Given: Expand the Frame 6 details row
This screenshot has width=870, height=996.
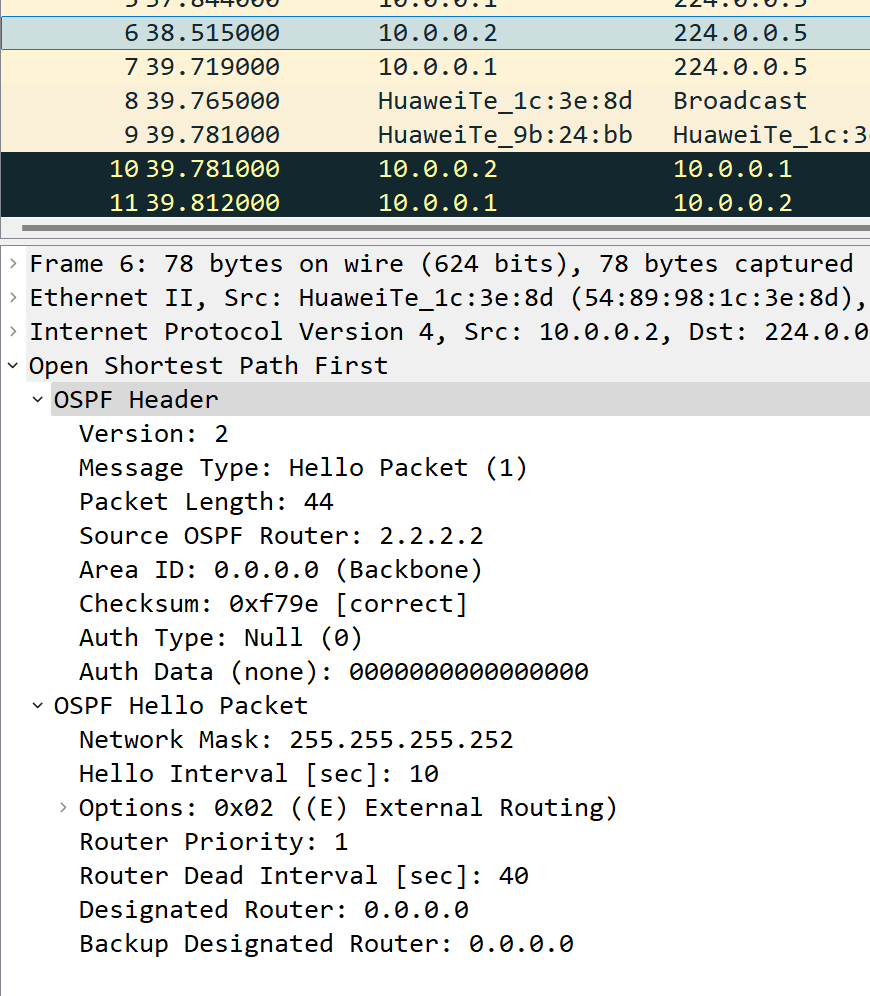Looking at the screenshot, I should 13,264.
